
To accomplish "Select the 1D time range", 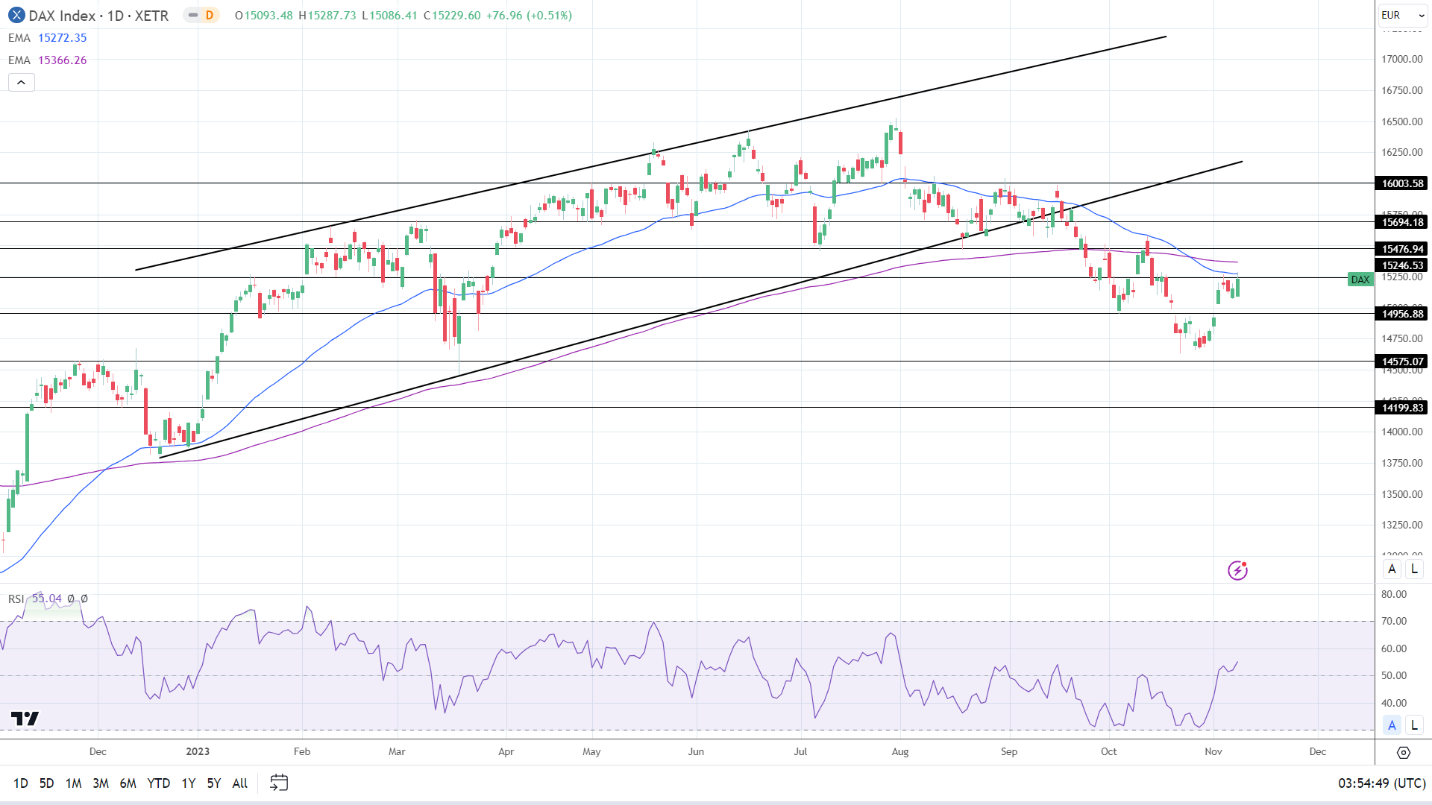I will 21,783.
